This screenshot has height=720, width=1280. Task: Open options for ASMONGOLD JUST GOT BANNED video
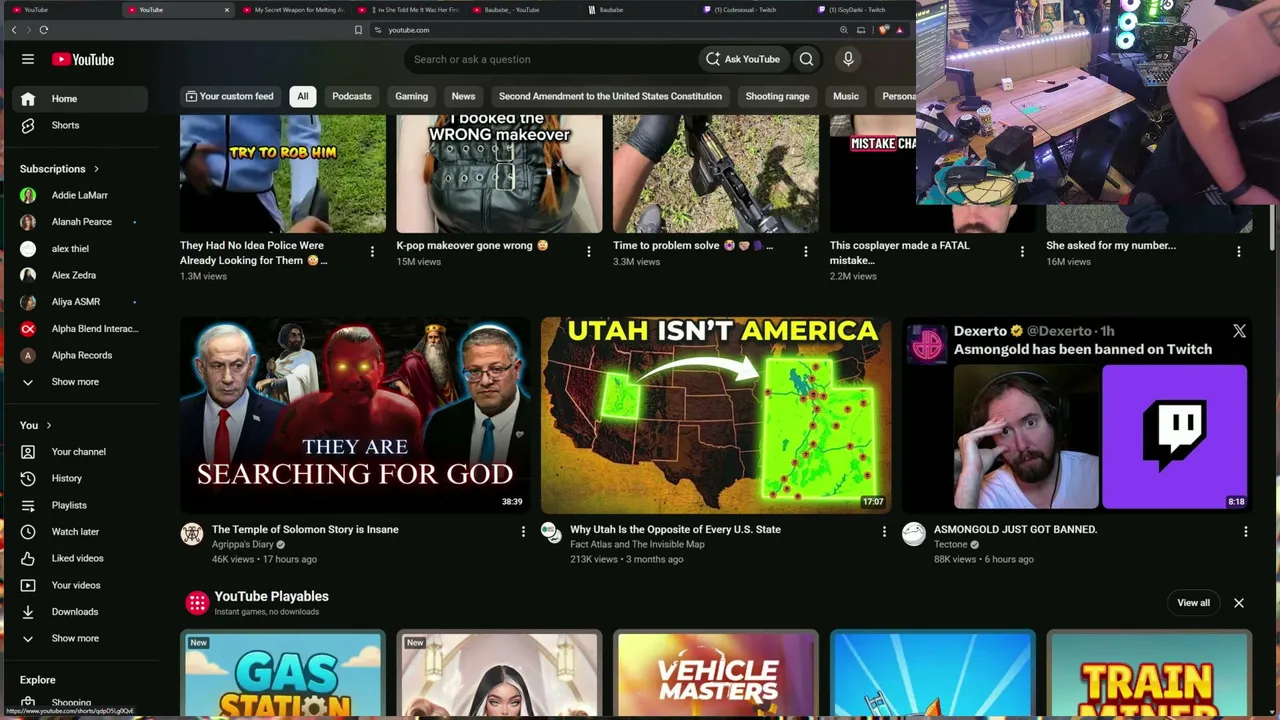click(x=1245, y=532)
